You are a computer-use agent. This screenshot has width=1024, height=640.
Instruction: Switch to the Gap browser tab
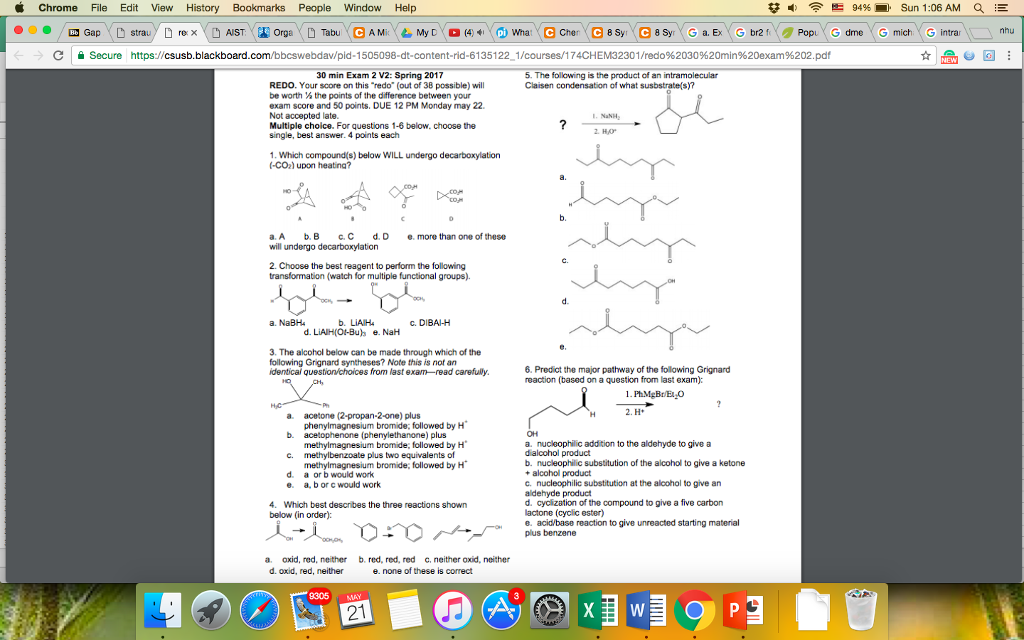coord(85,32)
